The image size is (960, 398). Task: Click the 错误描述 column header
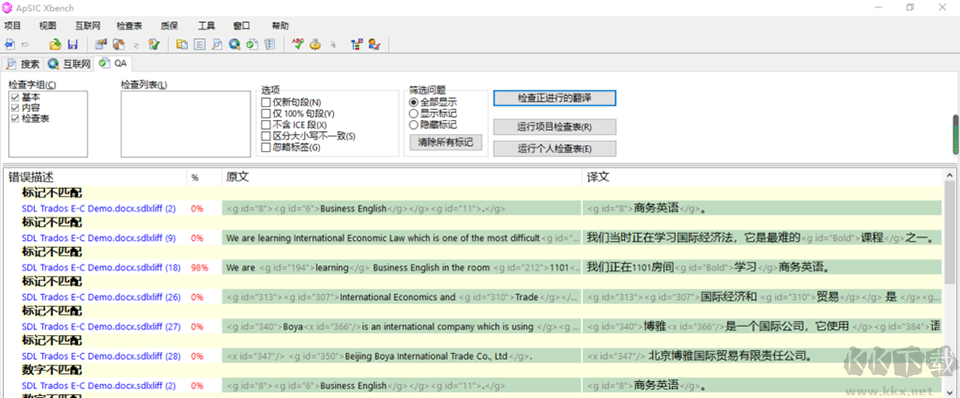(x=96, y=178)
